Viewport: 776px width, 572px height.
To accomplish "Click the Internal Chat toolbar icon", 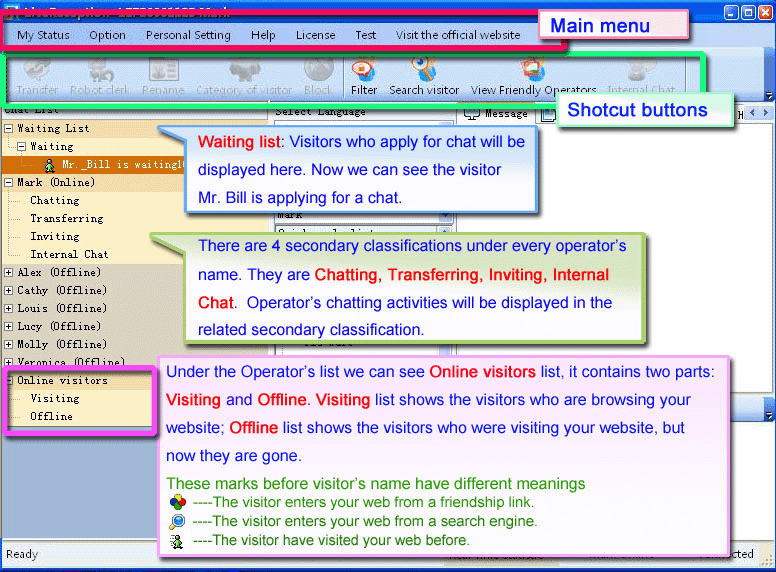I will coord(641,77).
